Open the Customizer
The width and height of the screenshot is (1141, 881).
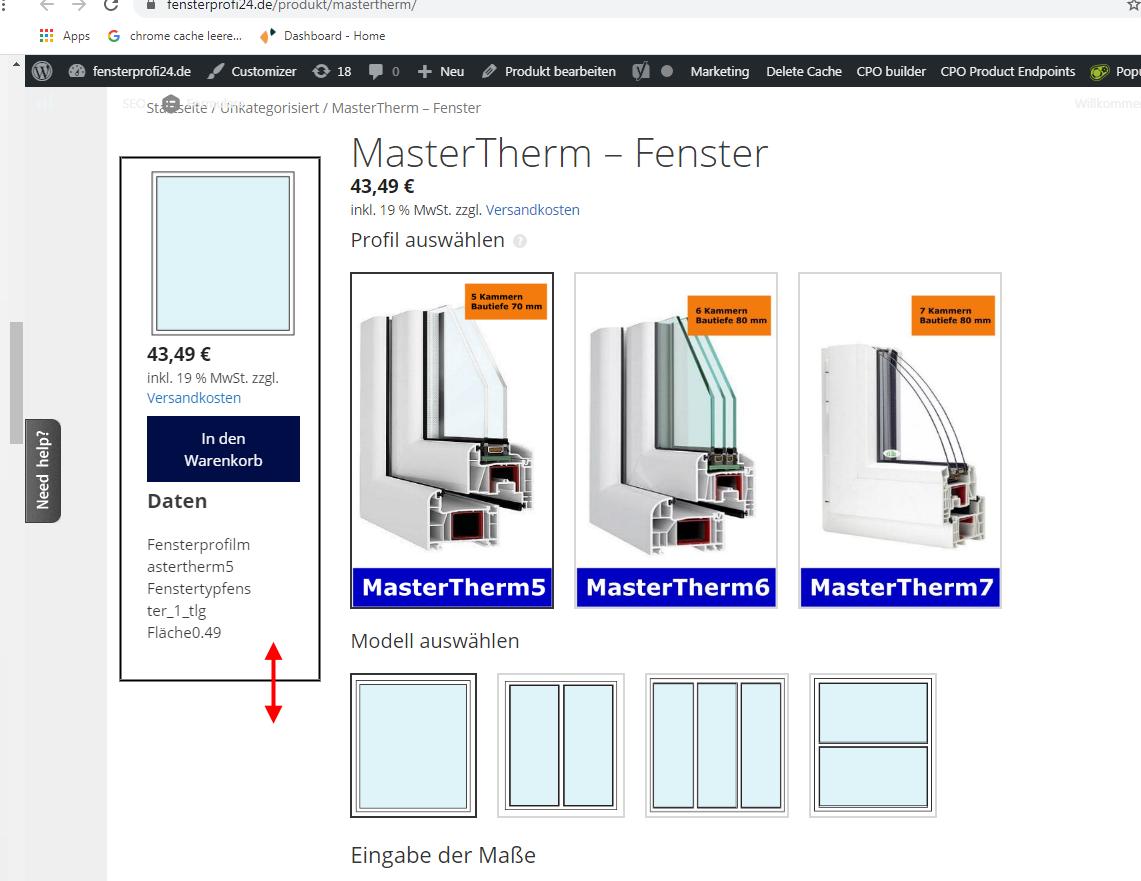click(x=252, y=71)
